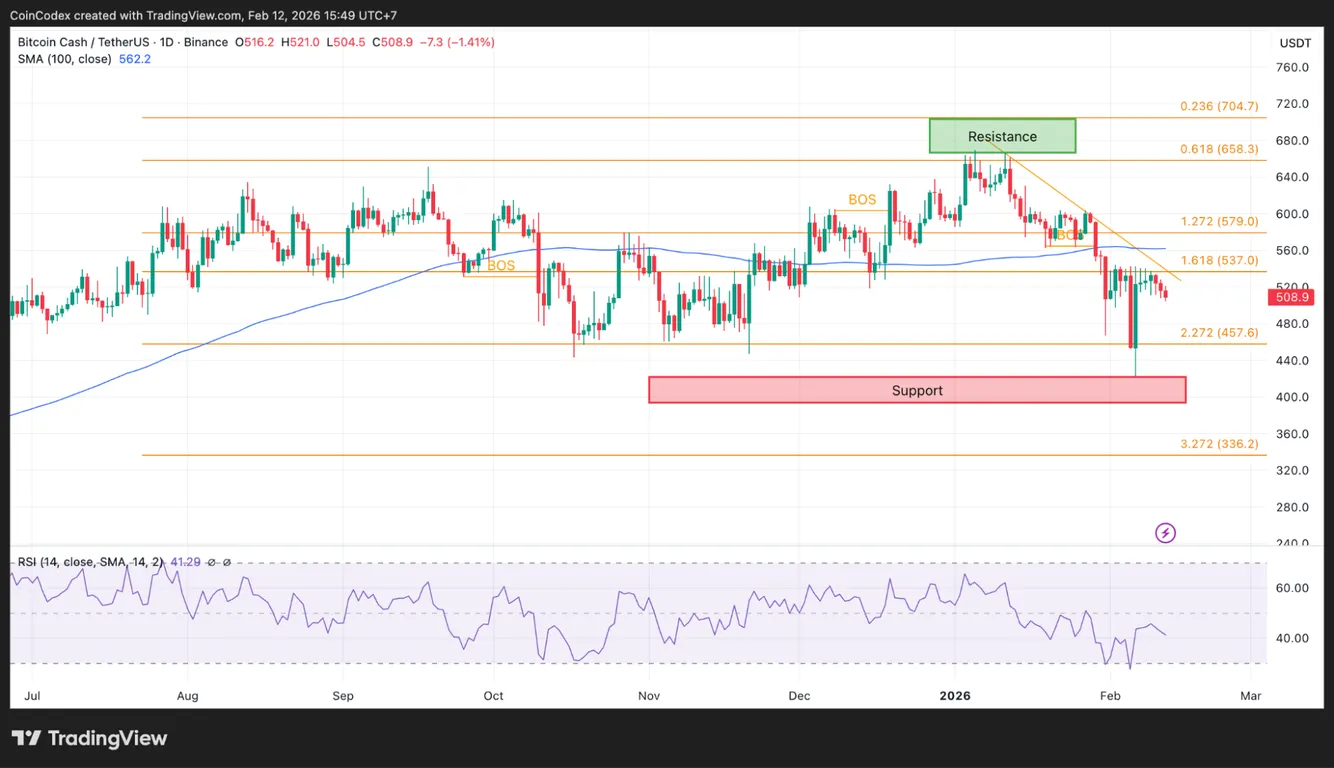Select the green Resistance zone box
The width and height of the screenshot is (1334, 768).
click(x=1002, y=136)
